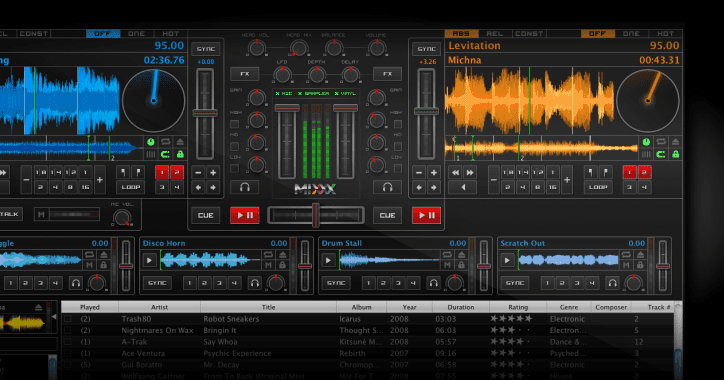The height and width of the screenshot is (380, 724).
Task: Toggle headphone cue for Scratch Out sampler
Action: pyautogui.click(x=612, y=283)
